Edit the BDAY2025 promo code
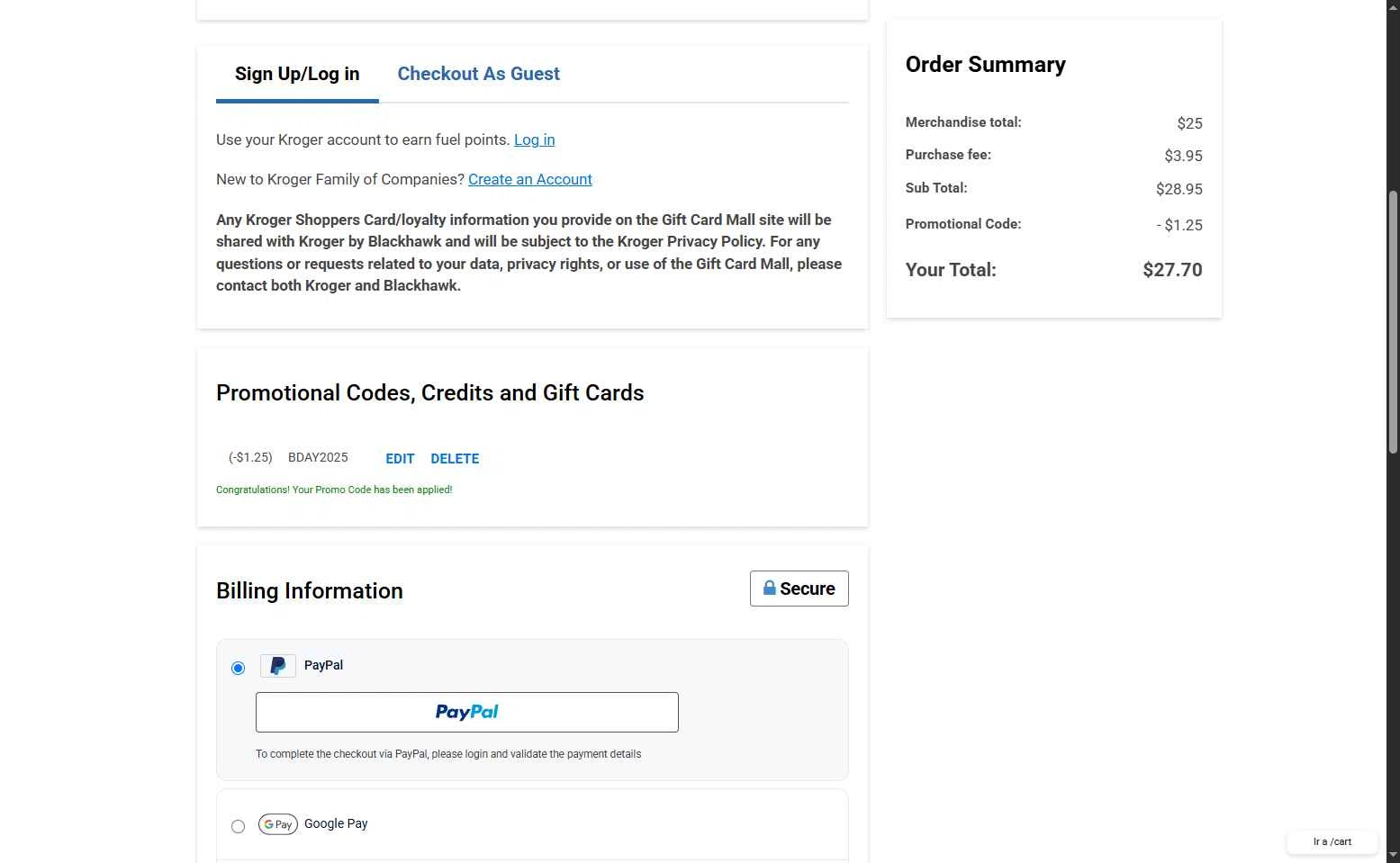The width and height of the screenshot is (1400, 863). pos(400,459)
